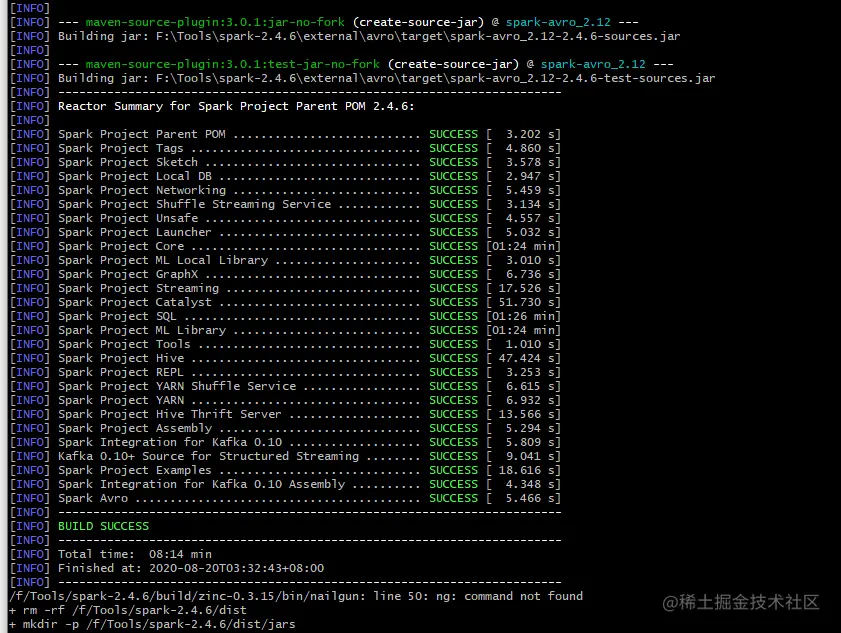Click the green 'BUILD SUCCESS' text
841x633 pixels.
coord(104,526)
